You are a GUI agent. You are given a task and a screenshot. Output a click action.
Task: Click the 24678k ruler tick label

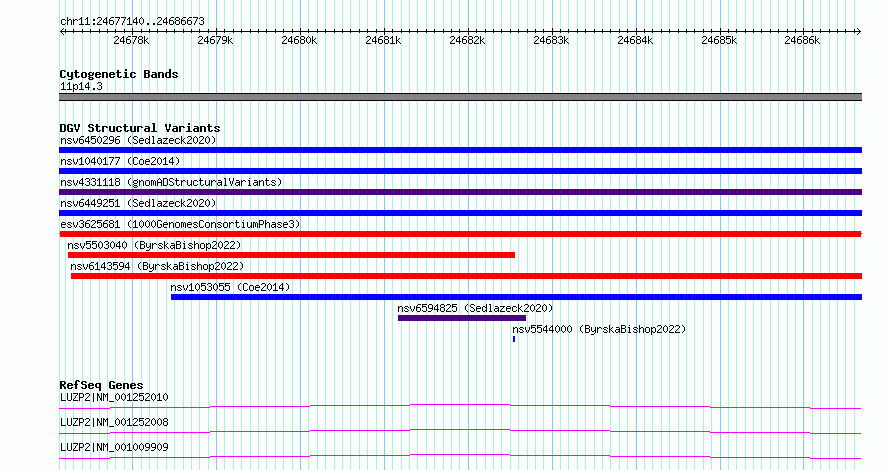131,40
